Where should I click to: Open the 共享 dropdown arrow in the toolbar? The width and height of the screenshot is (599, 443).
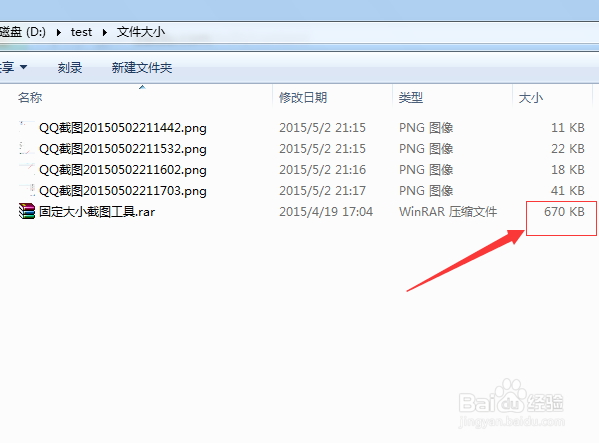point(23,67)
